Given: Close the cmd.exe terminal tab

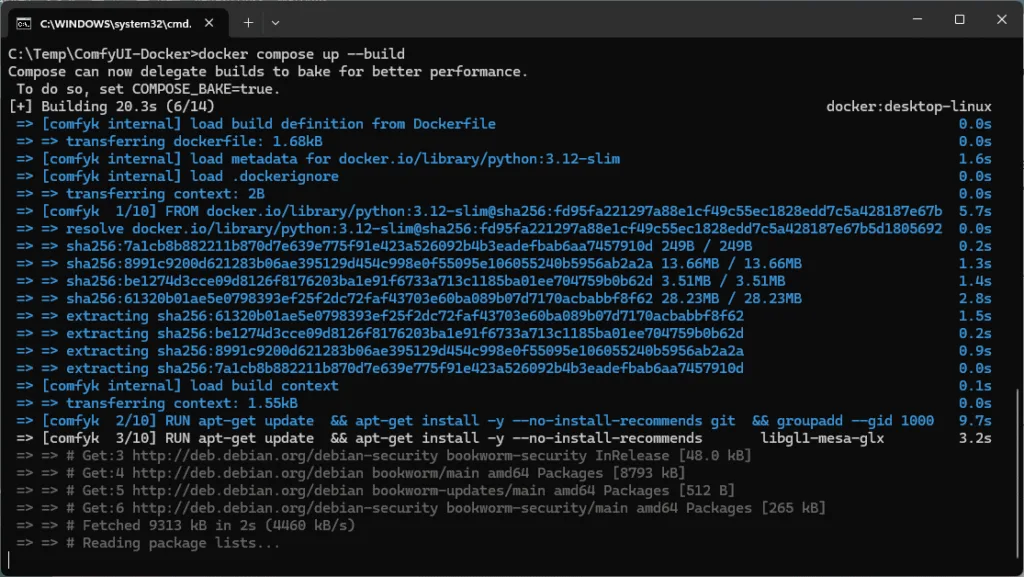Looking at the screenshot, I should (x=207, y=22).
